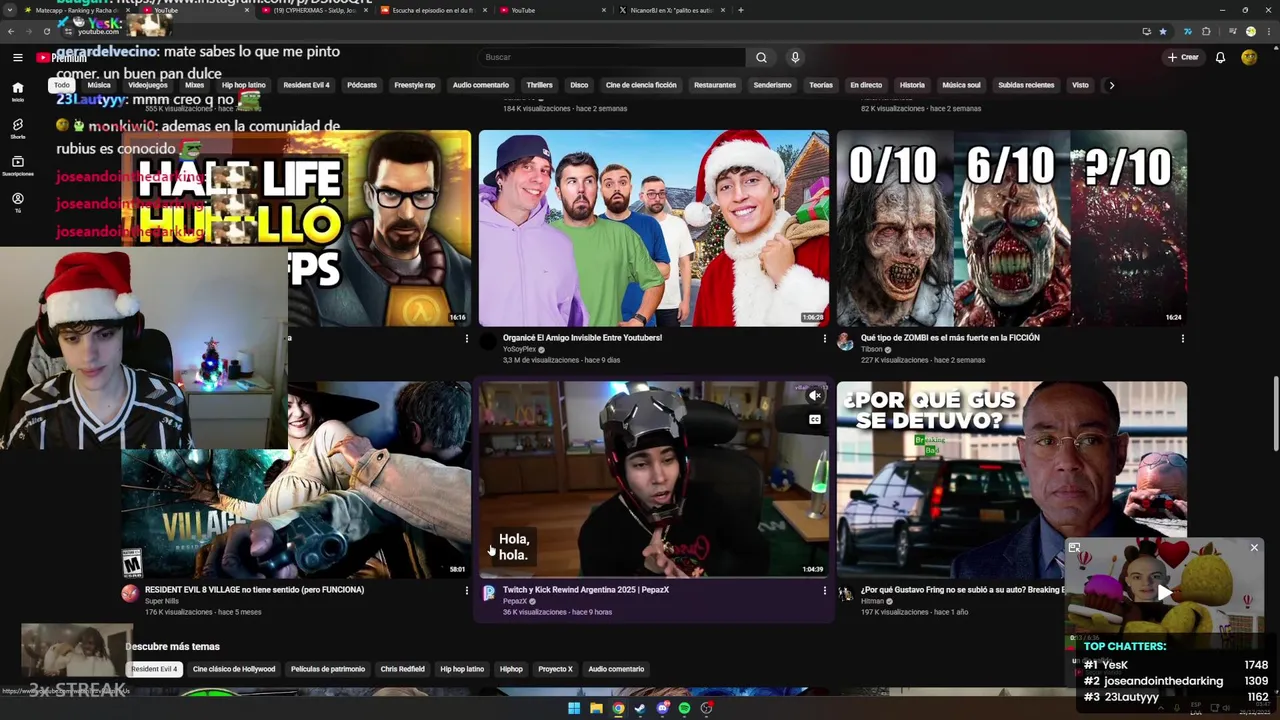The width and height of the screenshot is (1280, 720).
Task: Open the Hitman channel link
Action: pos(873,601)
